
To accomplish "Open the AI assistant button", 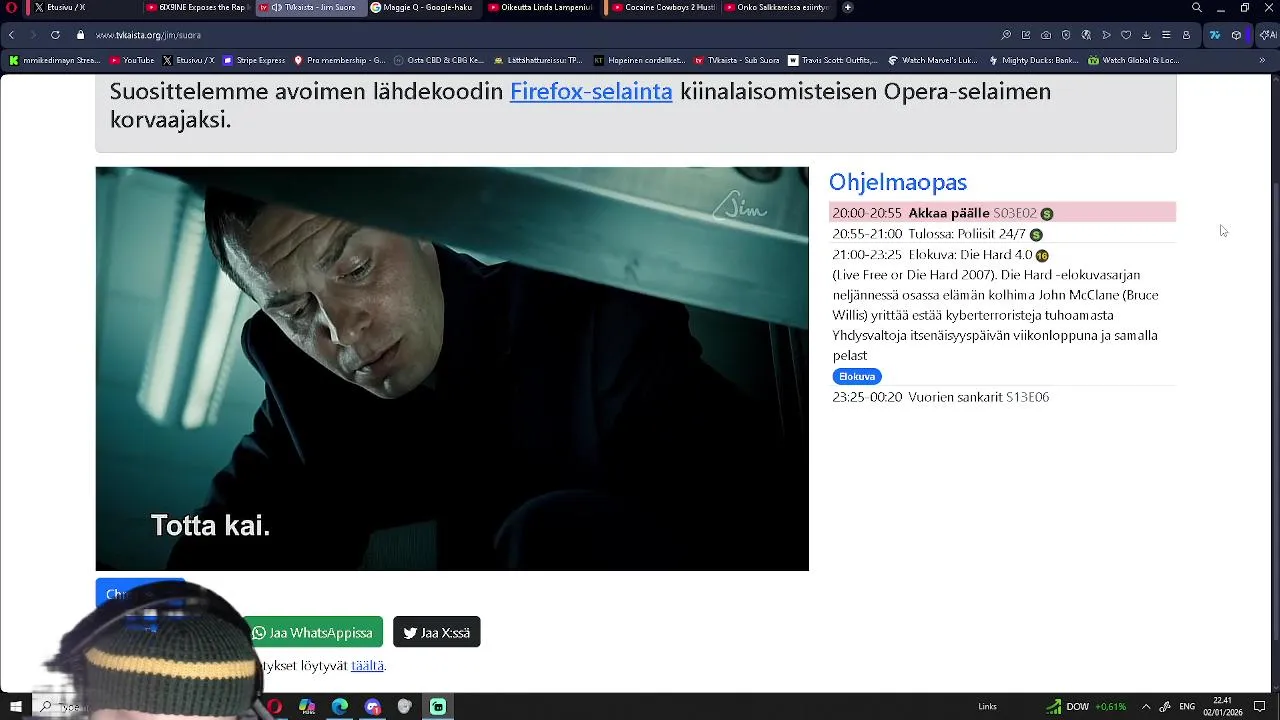I will pyautogui.click(x=1266, y=35).
